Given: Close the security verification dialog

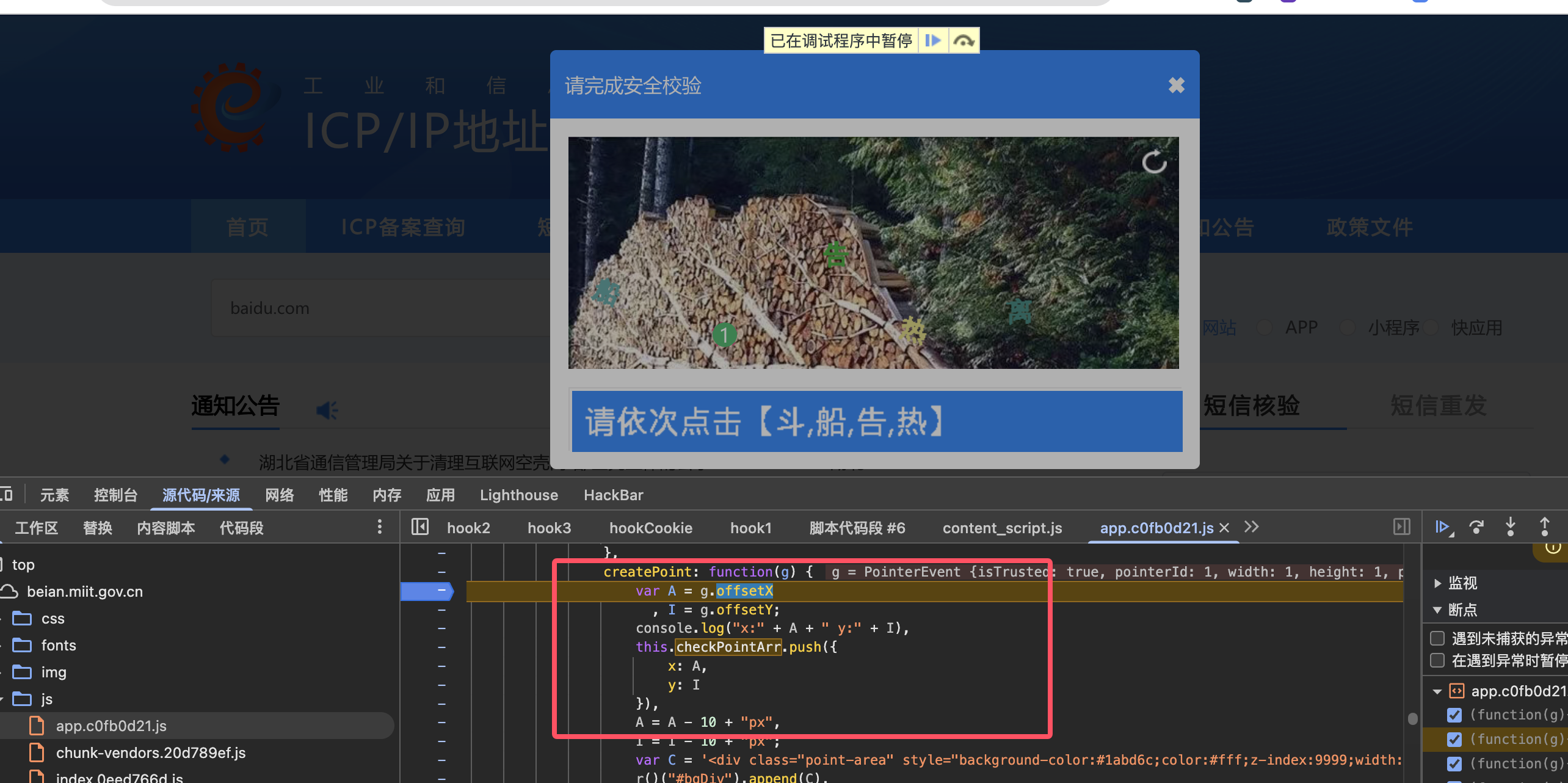Looking at the screenshot, I should click(x=1176, y=86).
